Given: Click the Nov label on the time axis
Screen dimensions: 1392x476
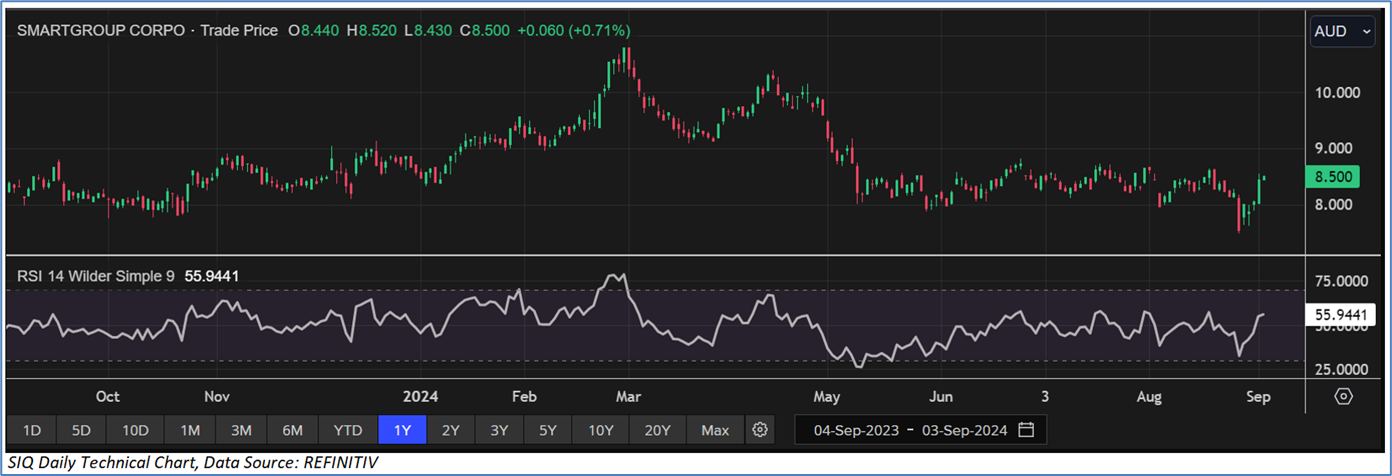Looking at the screenshot, I should [x=217, y=396].
